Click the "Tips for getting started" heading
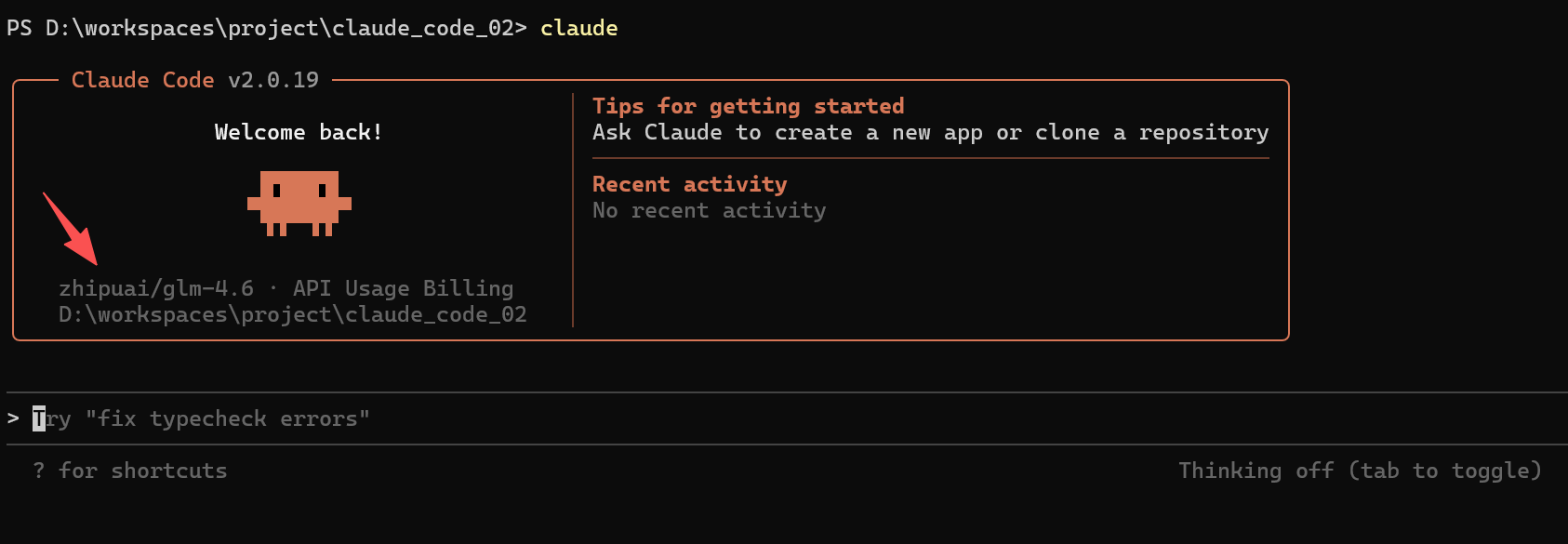This screenshot has width=1568, height=544. (x=748, y=106)
